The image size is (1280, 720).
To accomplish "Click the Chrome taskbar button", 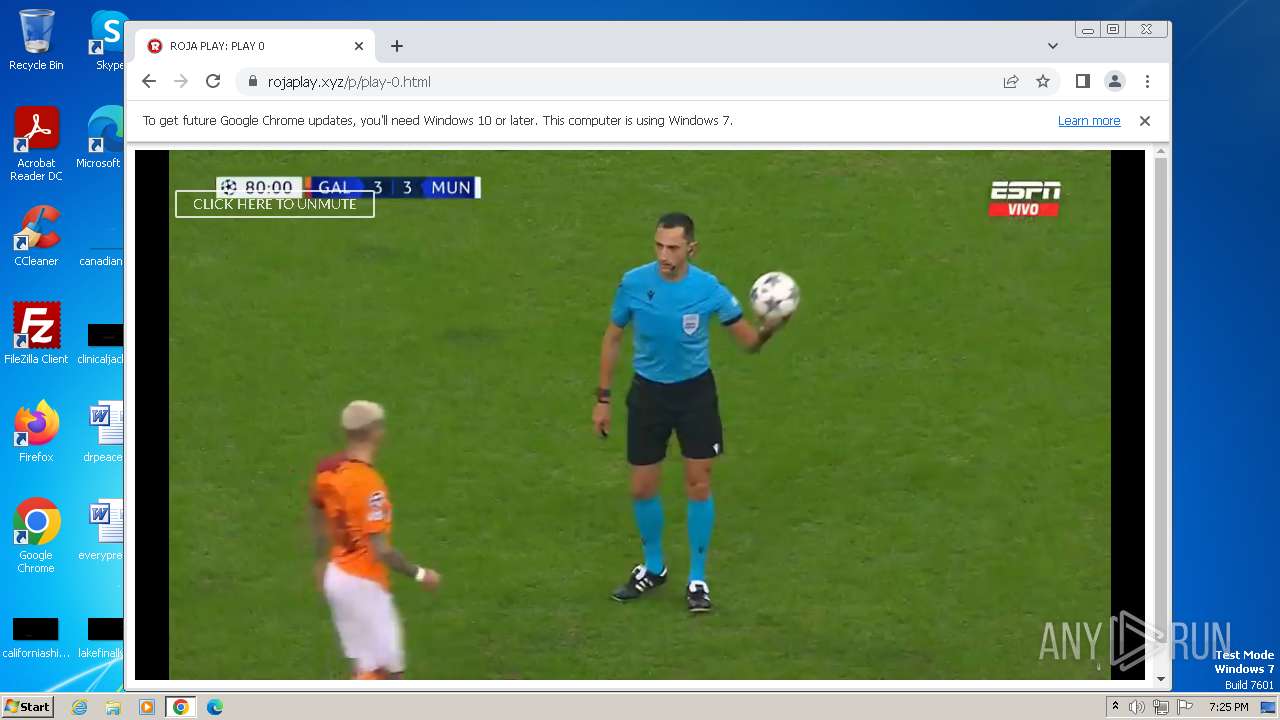I will (180, 707).
